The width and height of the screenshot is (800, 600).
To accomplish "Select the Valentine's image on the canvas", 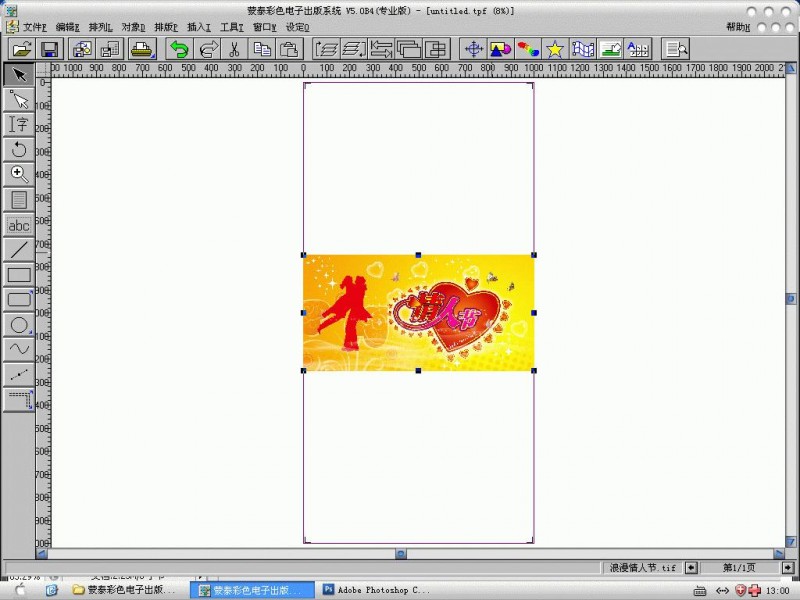I will tap(418, 313).
